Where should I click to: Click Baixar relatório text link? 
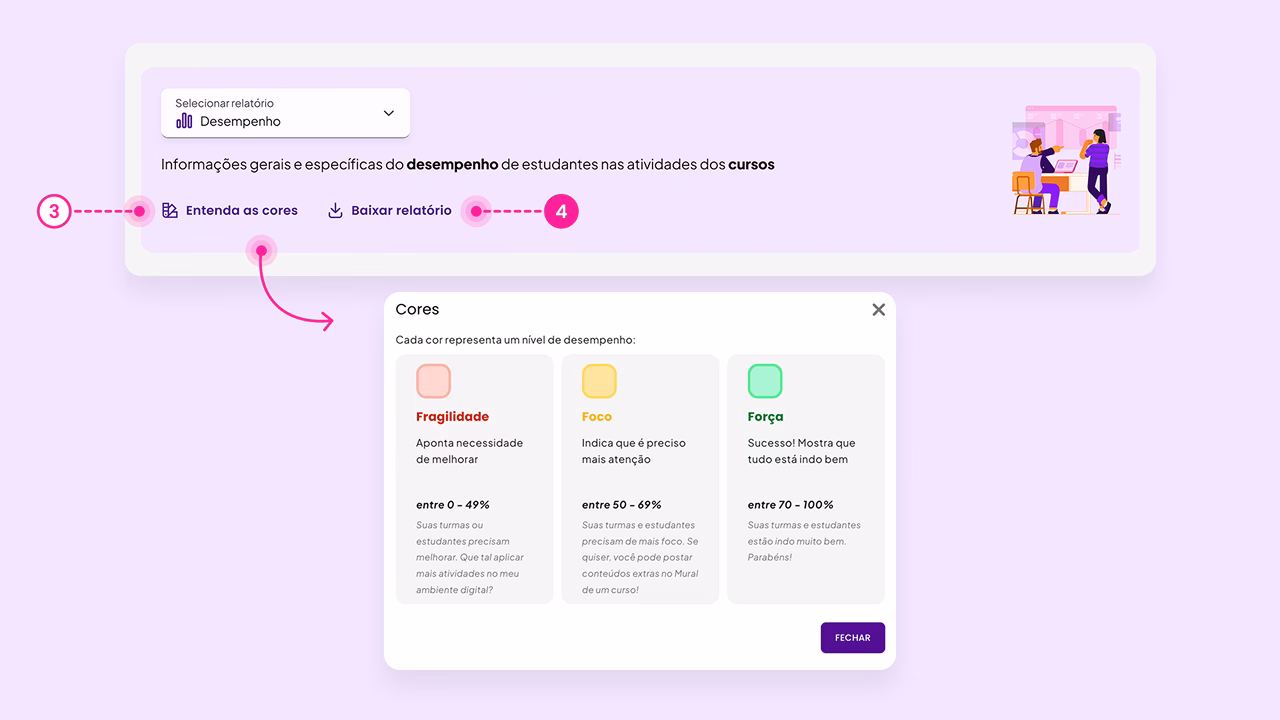pos(401,211)
